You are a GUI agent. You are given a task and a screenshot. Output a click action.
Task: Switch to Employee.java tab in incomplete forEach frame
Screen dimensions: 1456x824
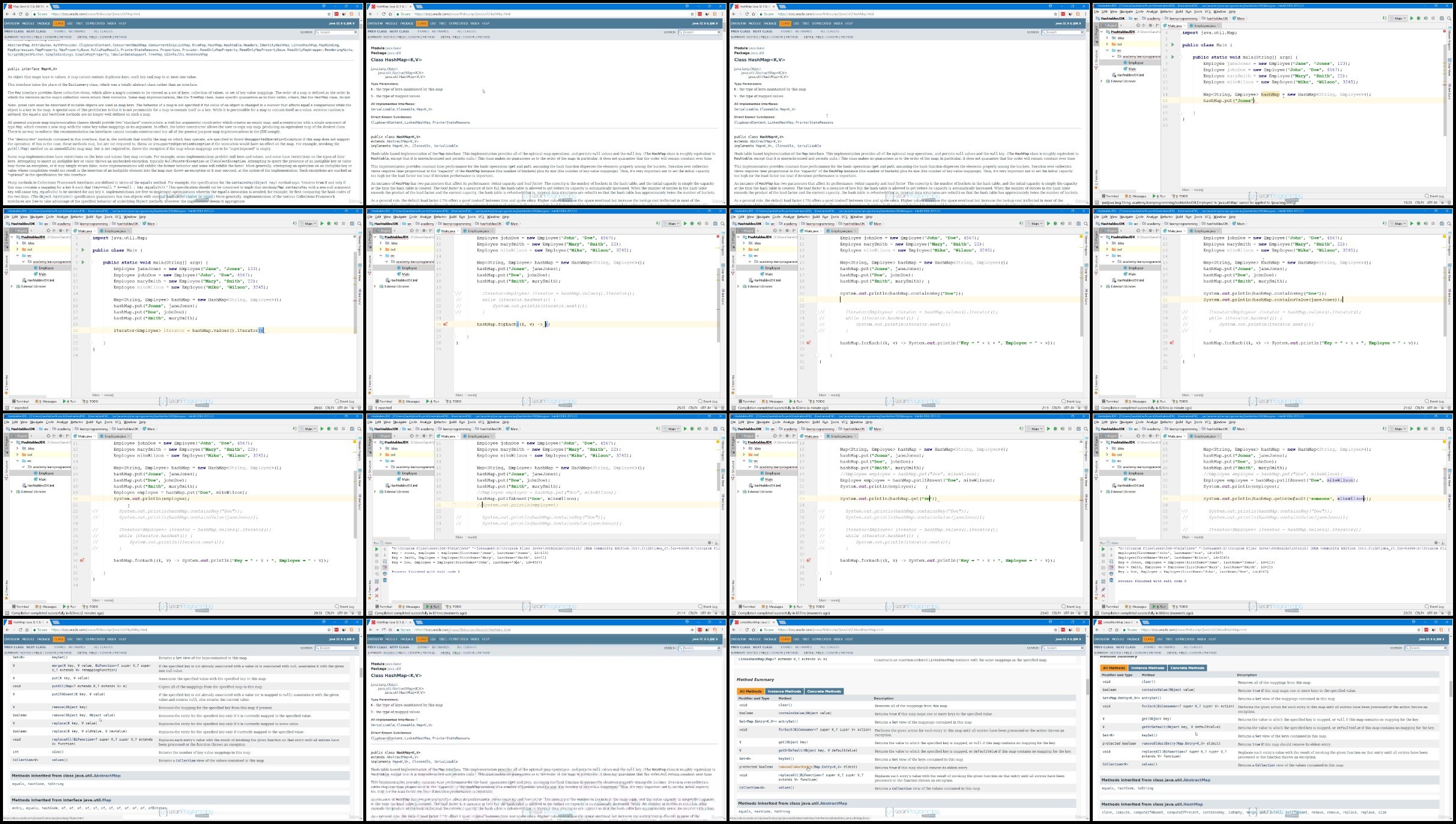pyautogui.click(x=479, y=231)
